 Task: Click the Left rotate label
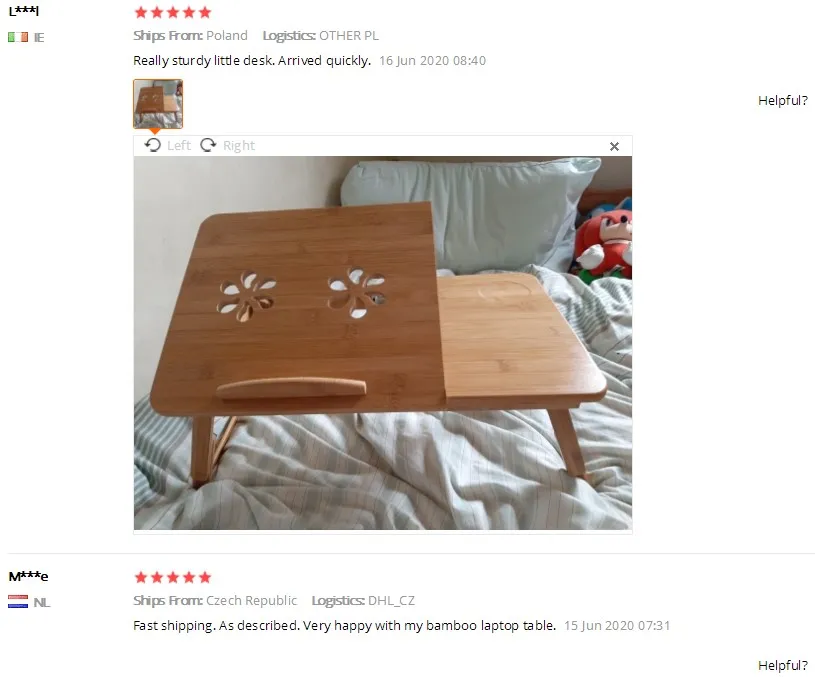(x=179, y=146)
